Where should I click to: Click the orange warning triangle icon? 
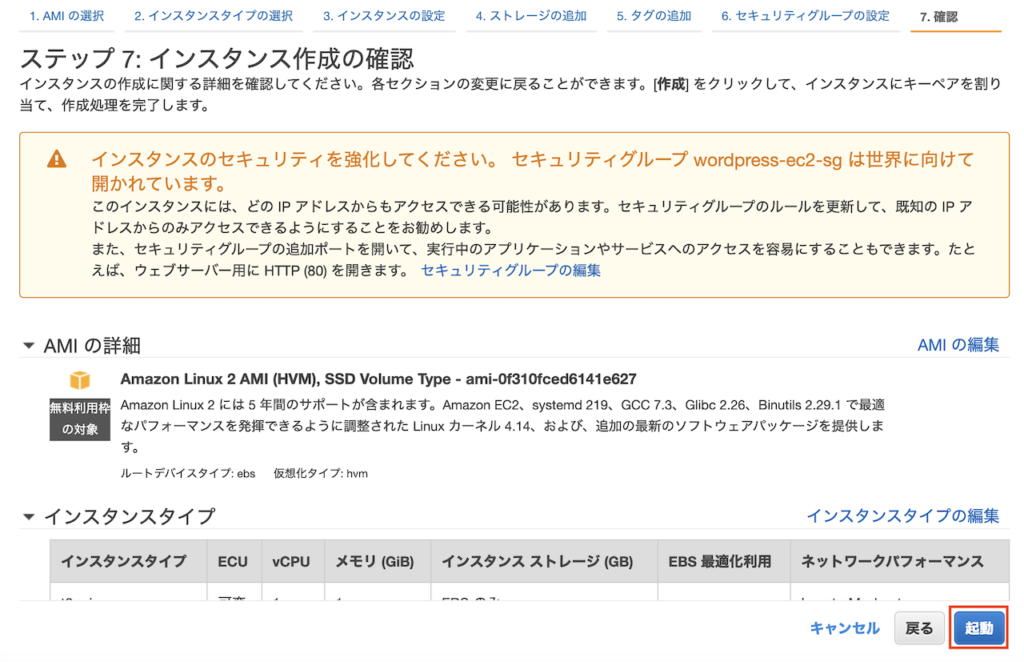pyautogui.click(x=57, y=159)
